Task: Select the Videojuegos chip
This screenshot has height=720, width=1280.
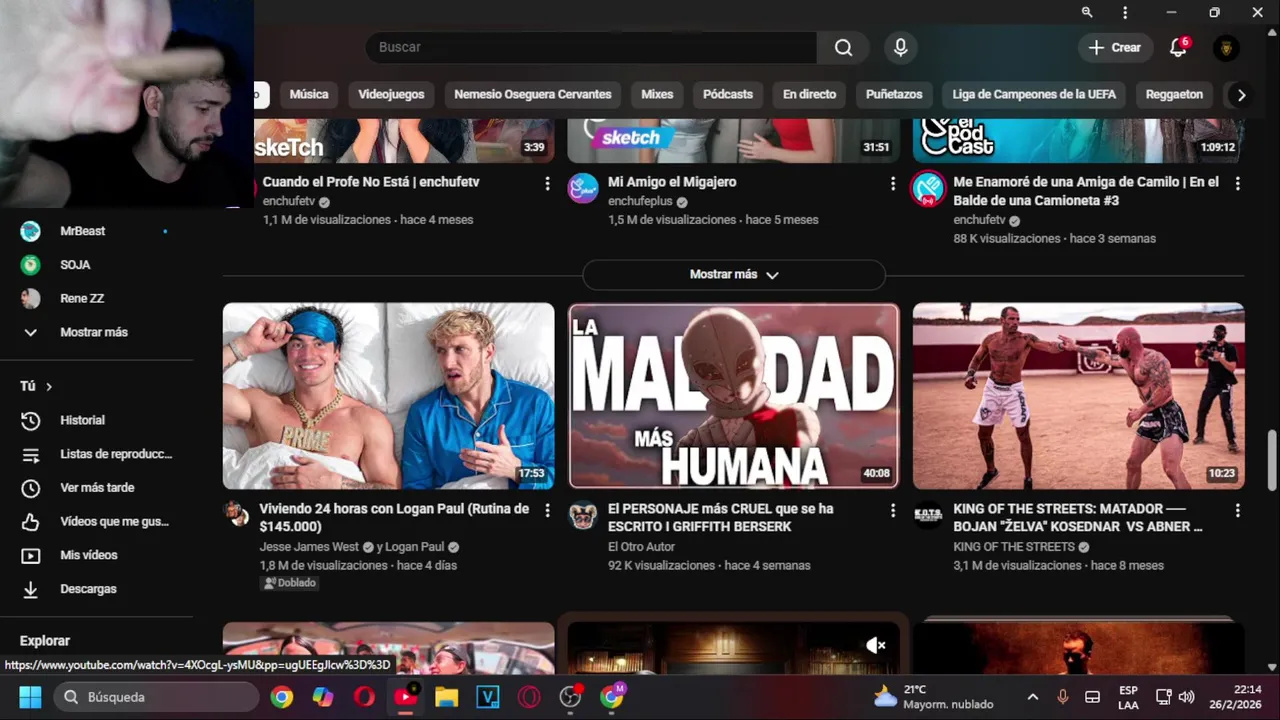Action: click(x=391, y=95)
